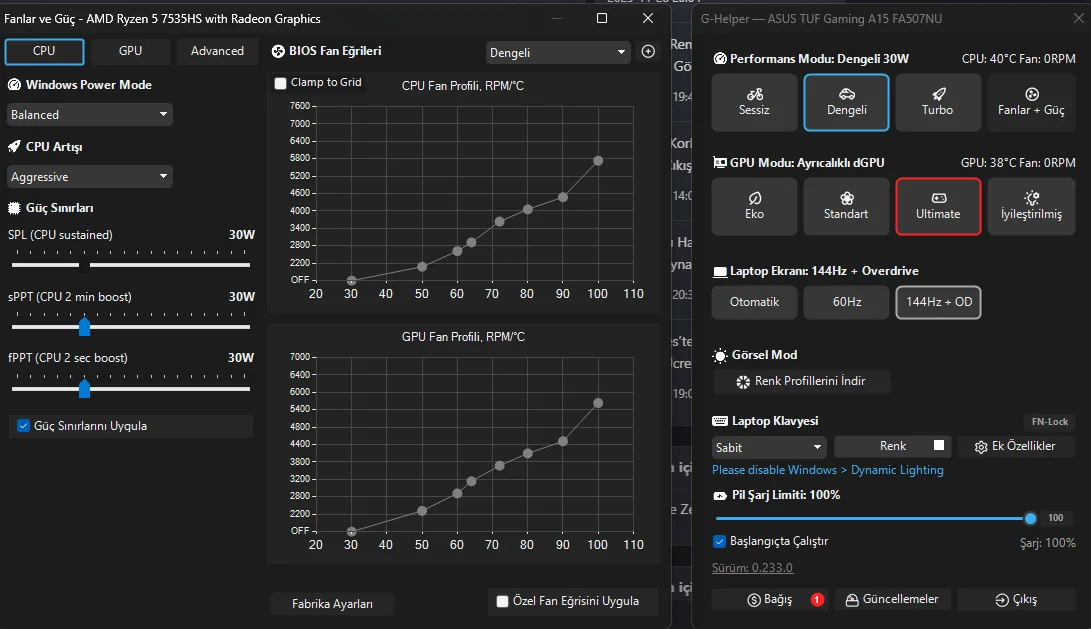Click CPU fan curve point at 50°C
The image size is (1091, 629).
point(422,266)
